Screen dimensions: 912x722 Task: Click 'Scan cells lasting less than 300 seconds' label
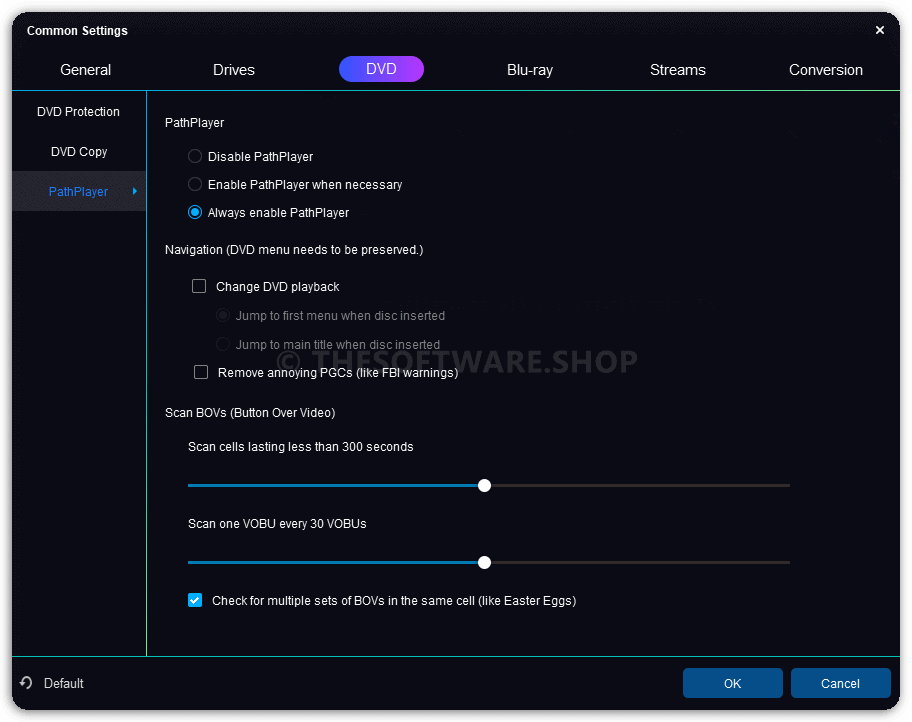click(x=301, y=447)
